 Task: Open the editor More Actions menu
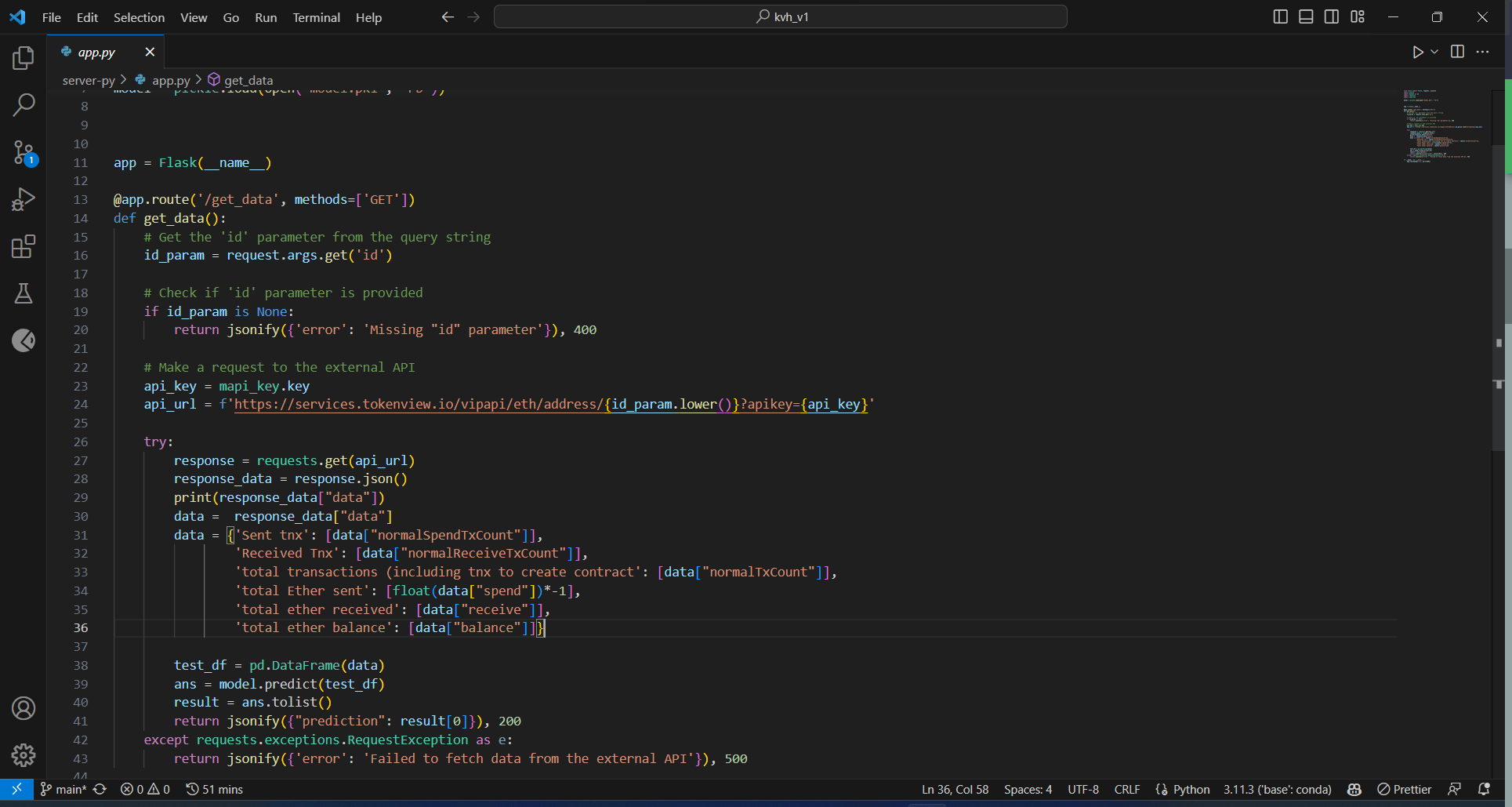tap(1484, 52)
